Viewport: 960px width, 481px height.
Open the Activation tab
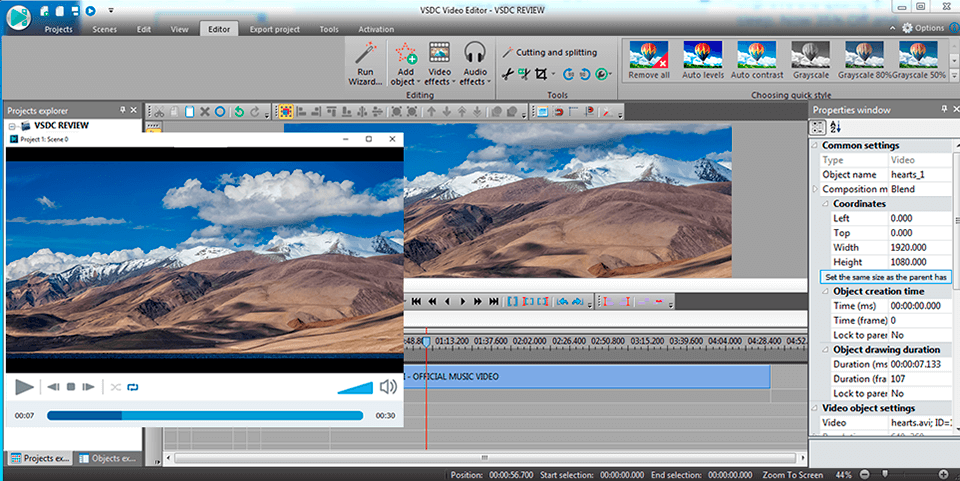tap(376, 29)
